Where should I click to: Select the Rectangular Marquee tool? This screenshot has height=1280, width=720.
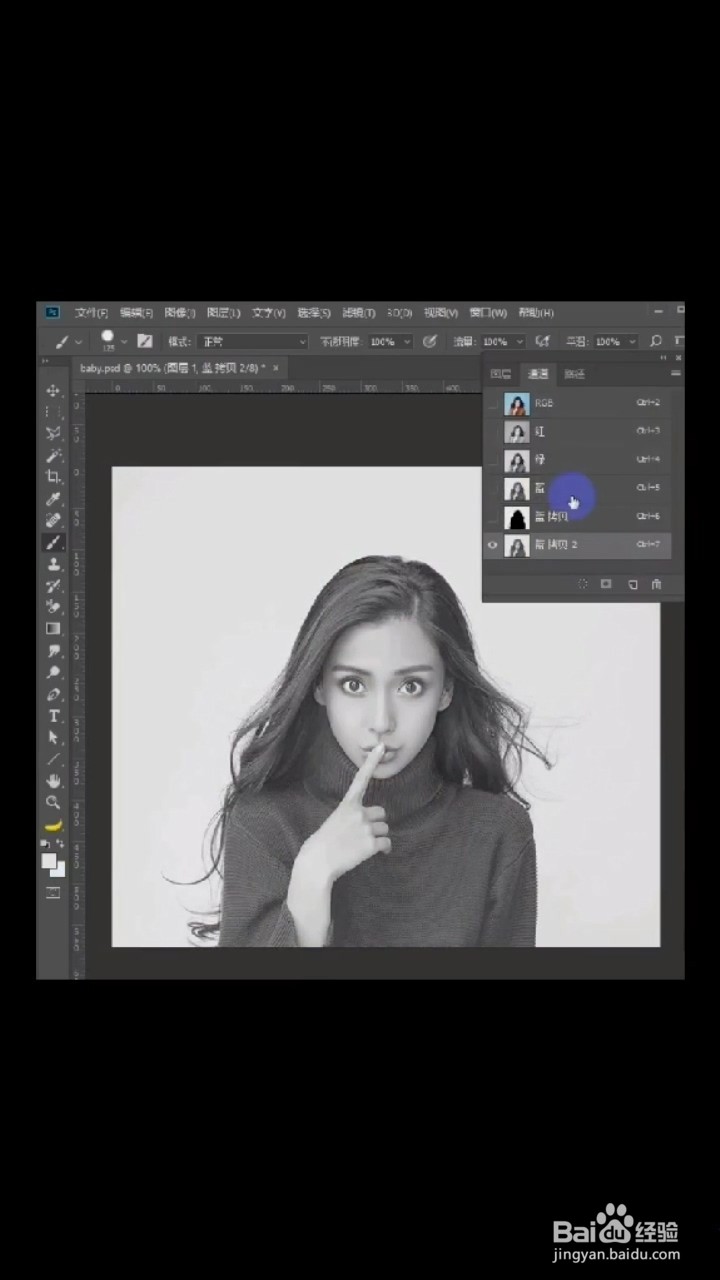53,412
